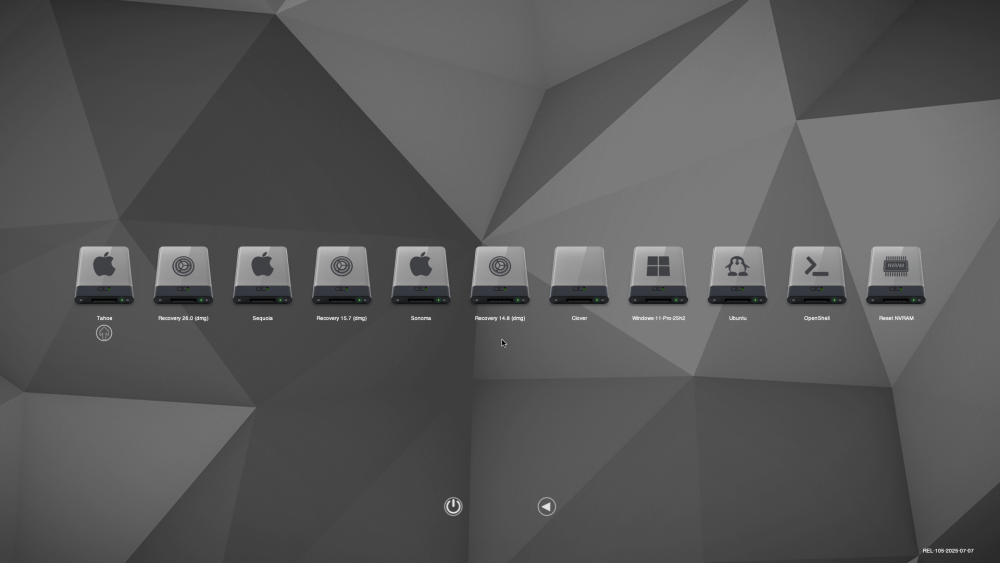Open the Recovery 14.8 (dmg) drive icon
Screen dimensions: 1000x563
tap(499, 275)
